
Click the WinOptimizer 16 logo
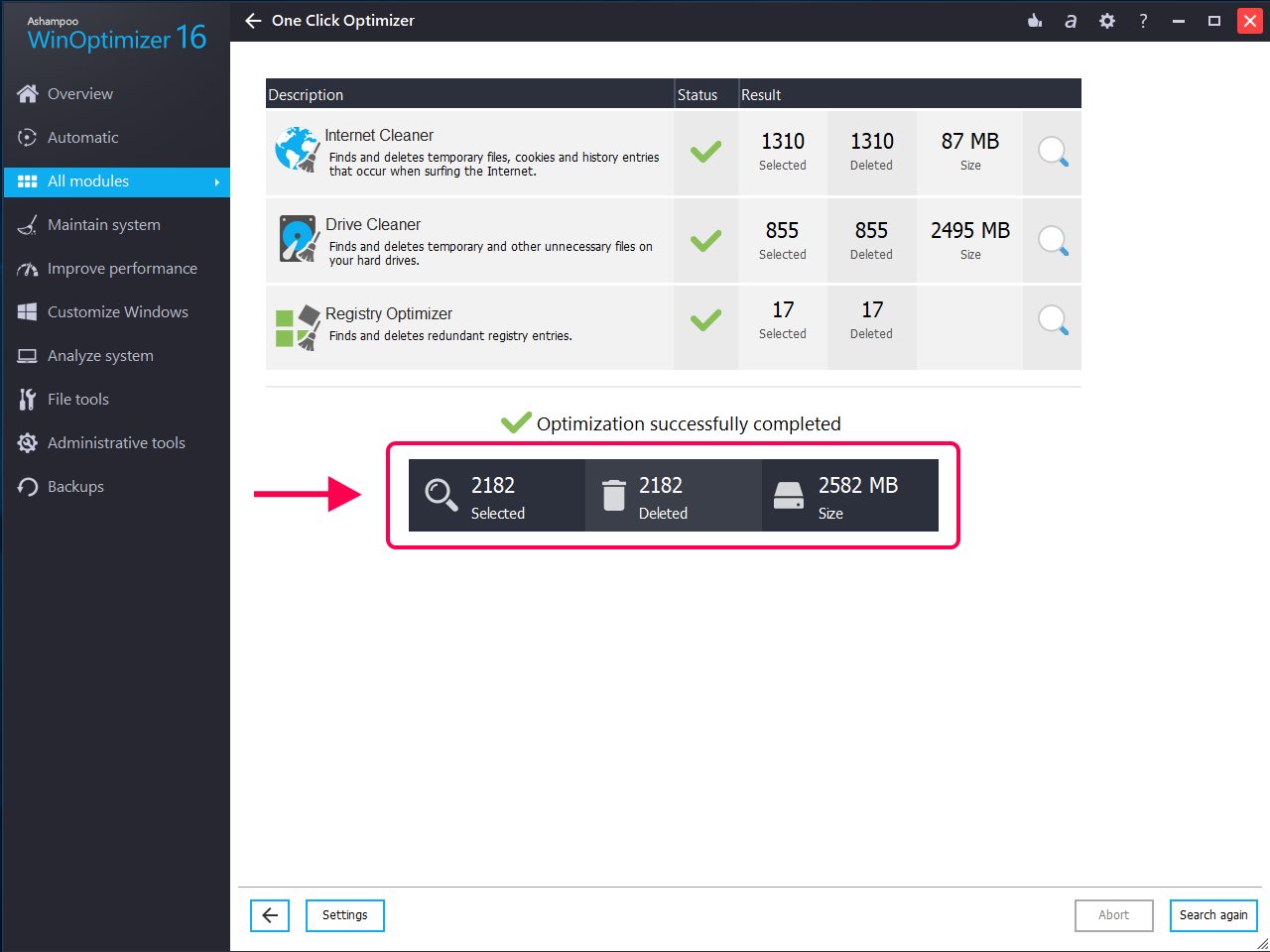tap(117, 36)
